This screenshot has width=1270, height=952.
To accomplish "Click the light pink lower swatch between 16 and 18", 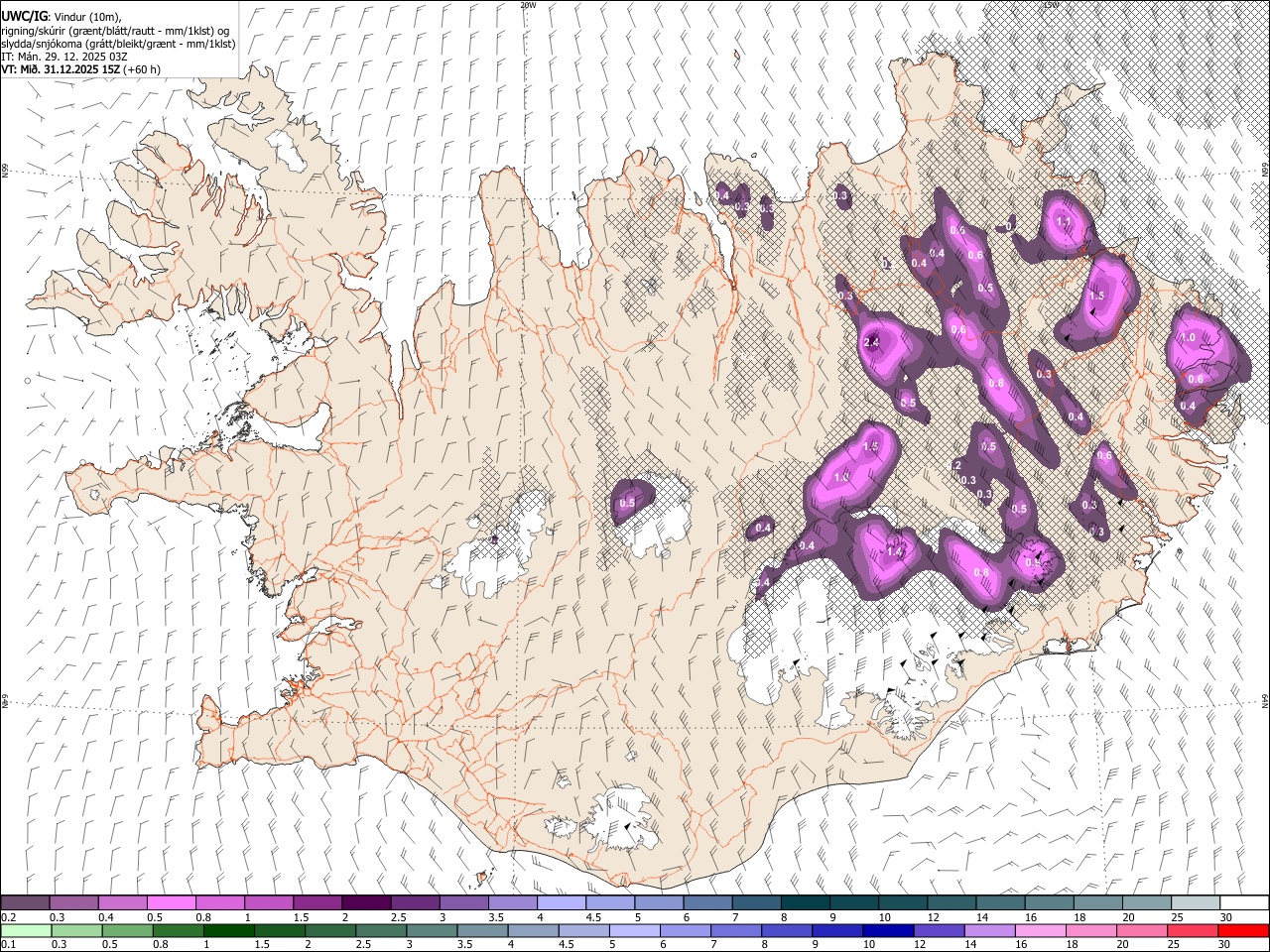I will pos(1042,930).
